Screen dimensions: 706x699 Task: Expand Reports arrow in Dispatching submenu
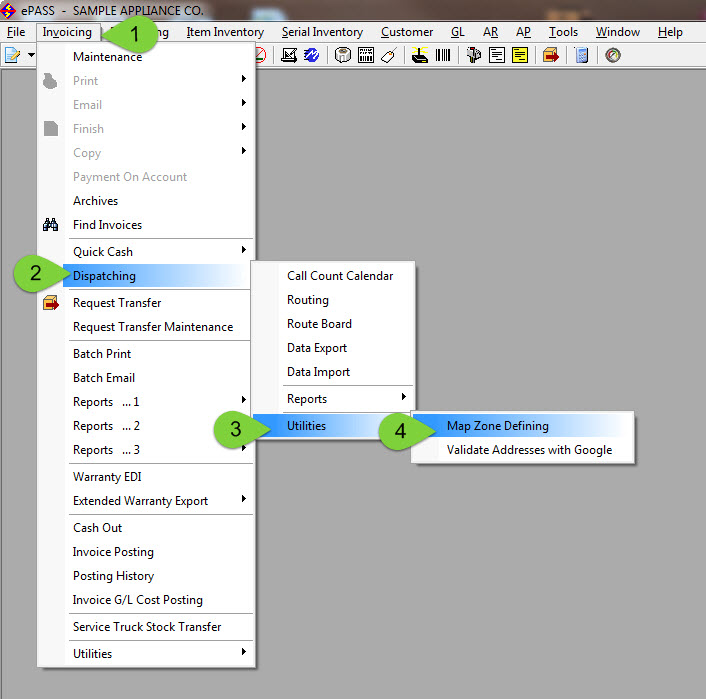(x=404, y=397)
